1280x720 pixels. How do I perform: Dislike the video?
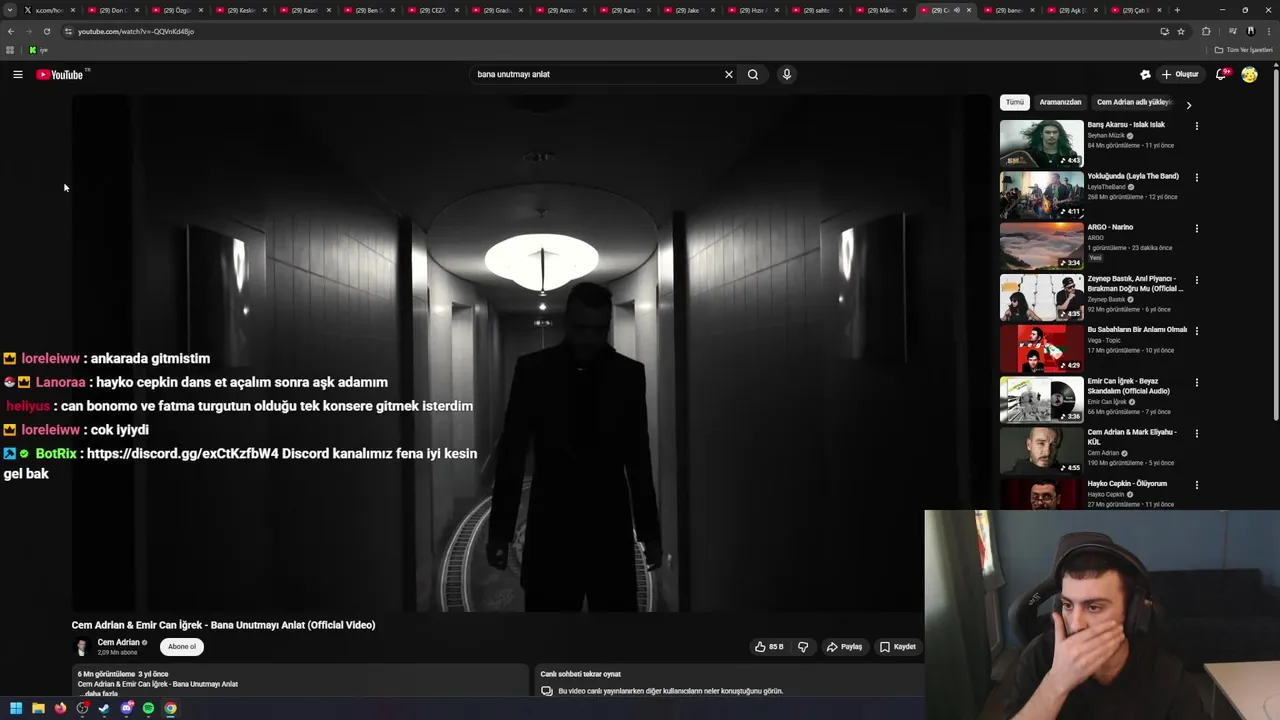803,647
